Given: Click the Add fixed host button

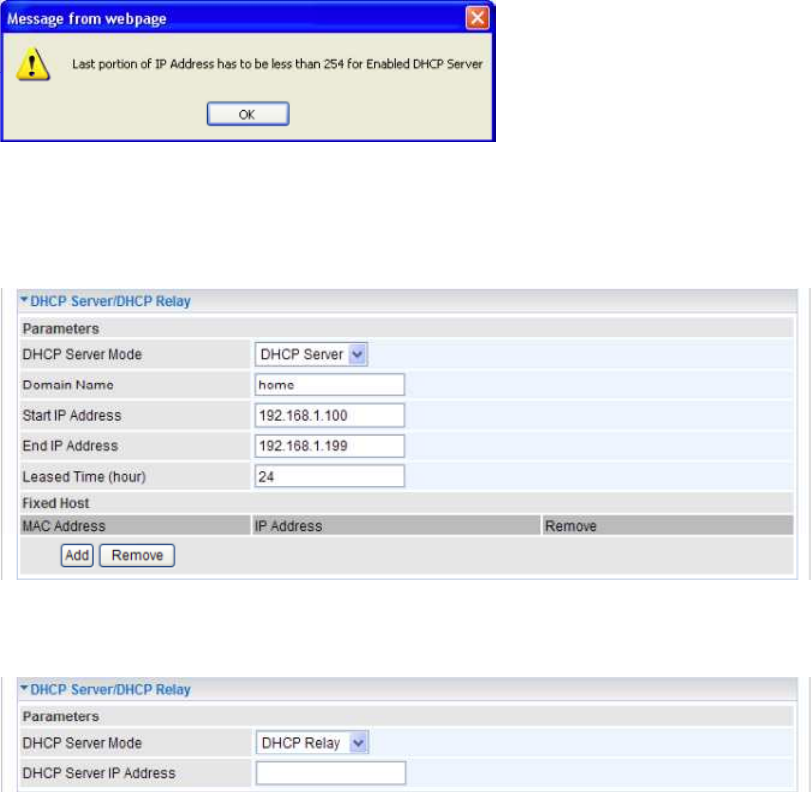Looking at the screenshot, I should (x=77, y=555).
